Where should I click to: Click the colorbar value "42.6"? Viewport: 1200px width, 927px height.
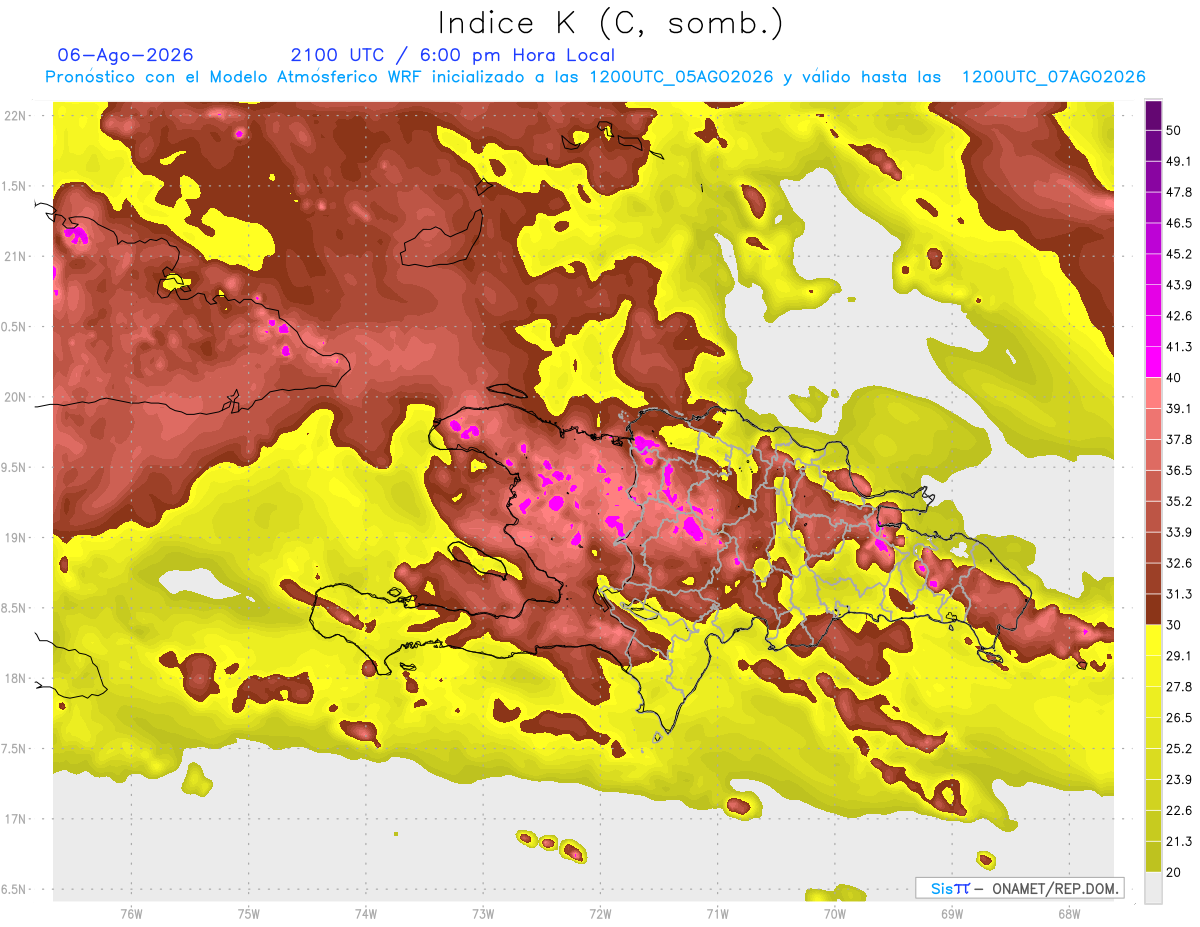click(x=1179, y=316)
